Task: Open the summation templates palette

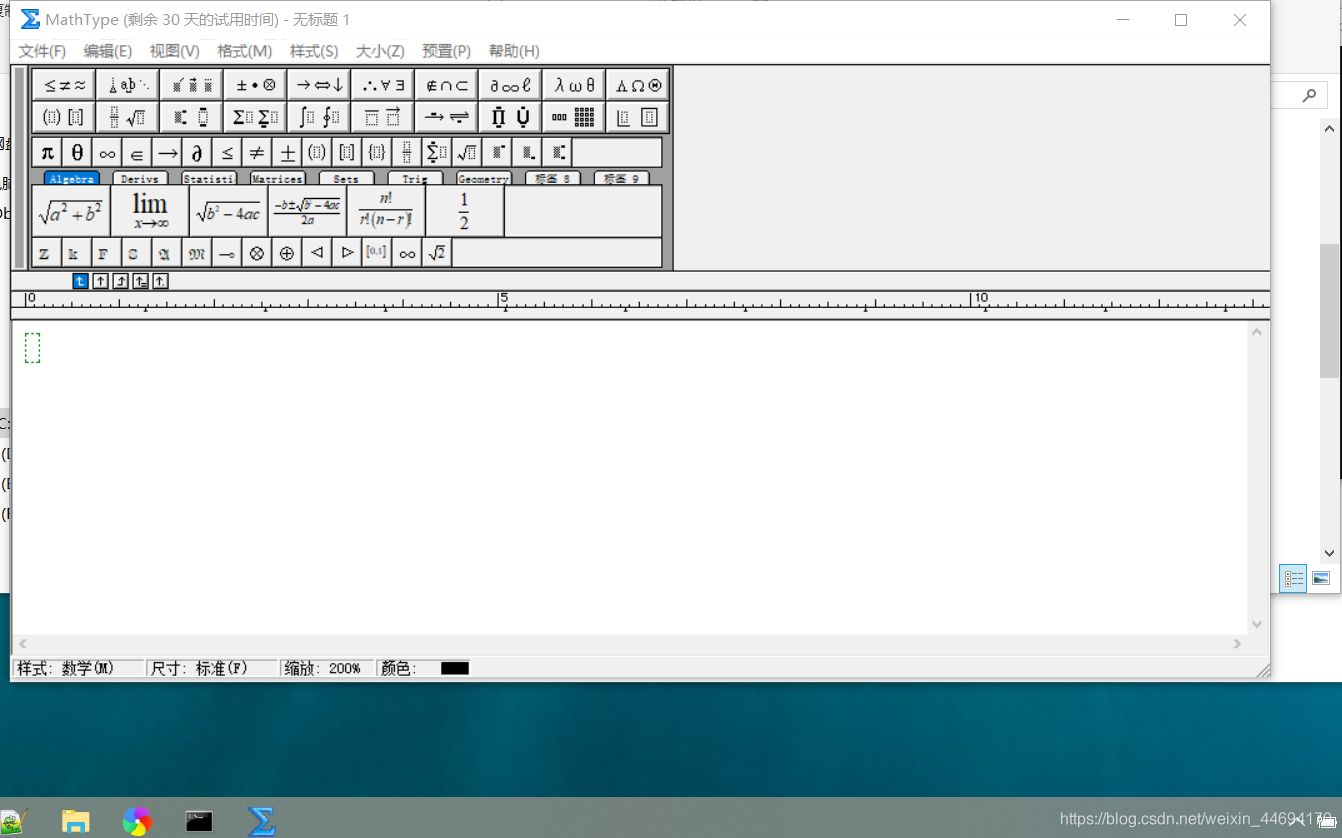Action: click(x=255, y=117)
